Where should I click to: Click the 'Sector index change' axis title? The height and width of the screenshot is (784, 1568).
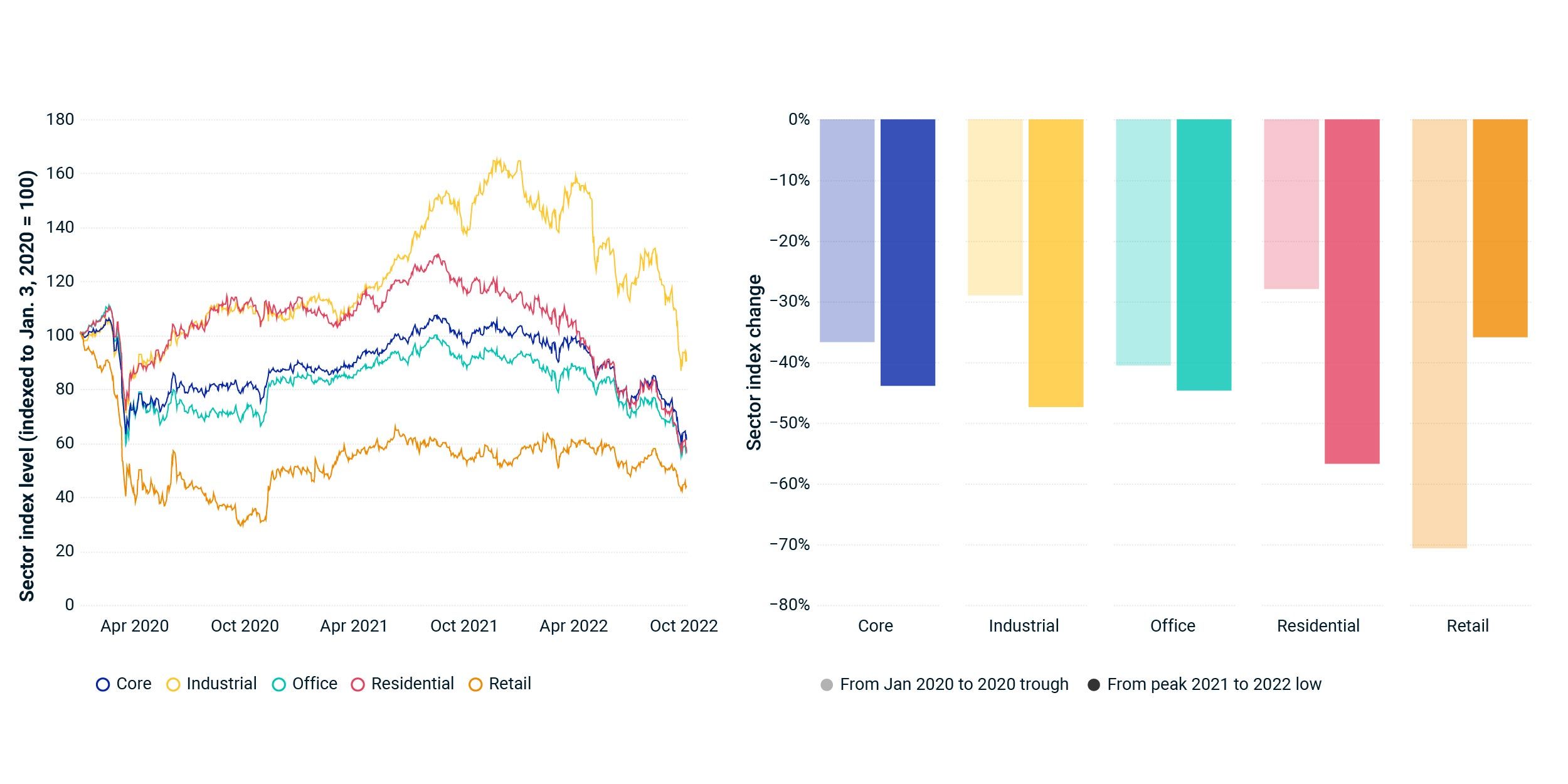(754, 362)
